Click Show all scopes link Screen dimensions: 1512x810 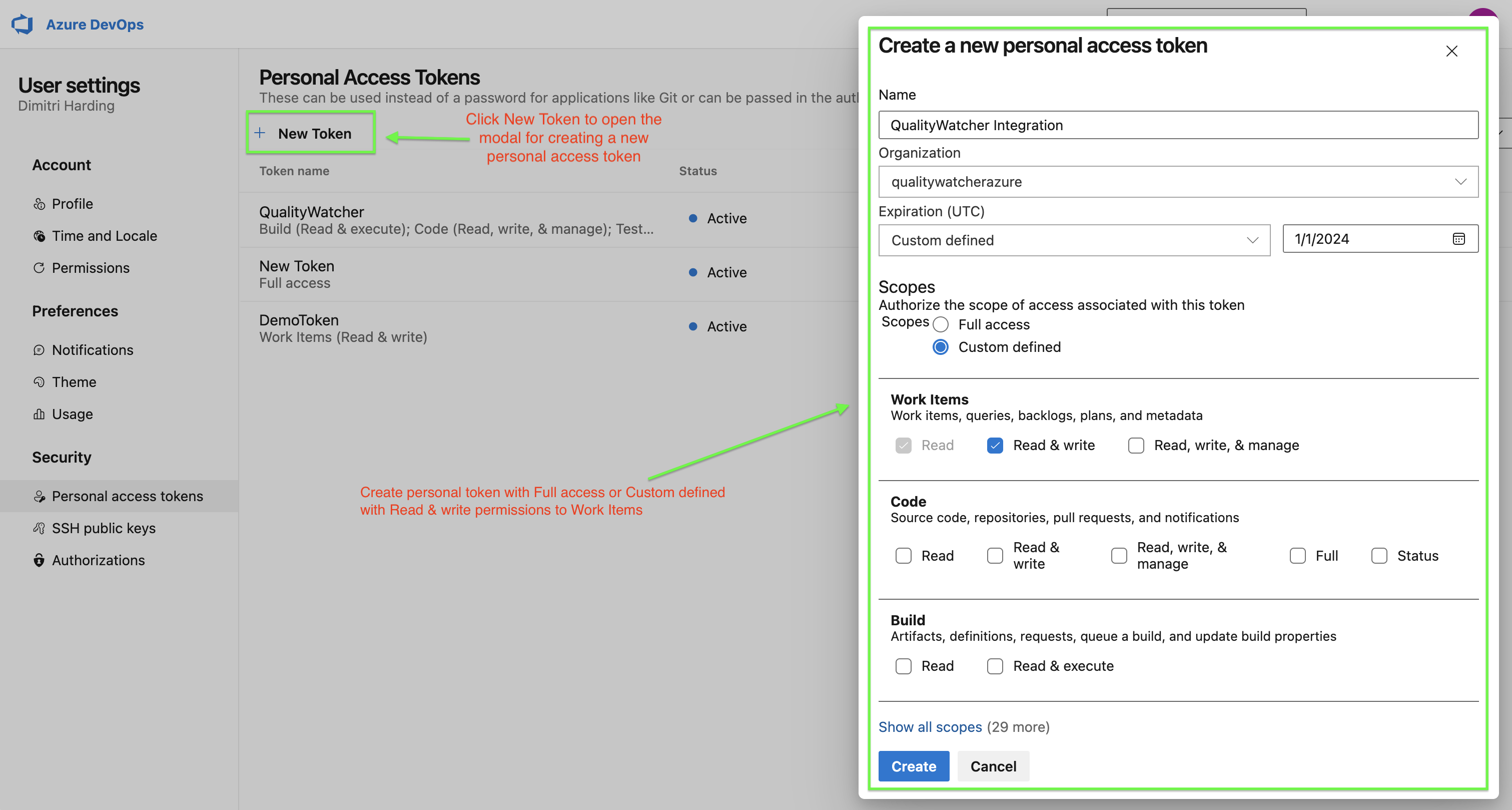[930, 727]
